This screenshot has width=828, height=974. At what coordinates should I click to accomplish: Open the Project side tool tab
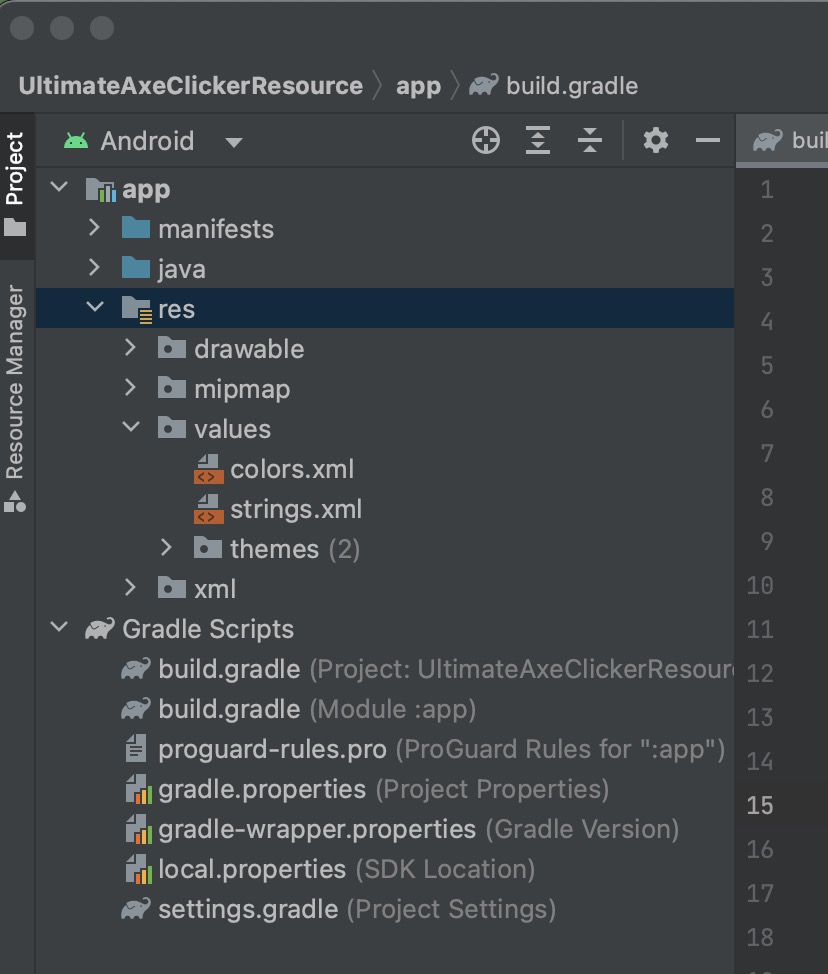click(16, 184)
